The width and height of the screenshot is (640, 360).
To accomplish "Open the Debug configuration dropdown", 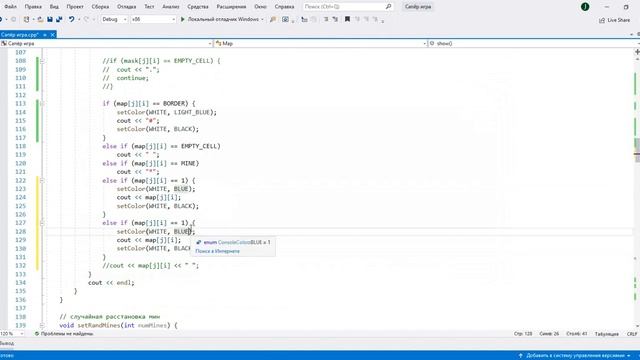I will 114,19.
